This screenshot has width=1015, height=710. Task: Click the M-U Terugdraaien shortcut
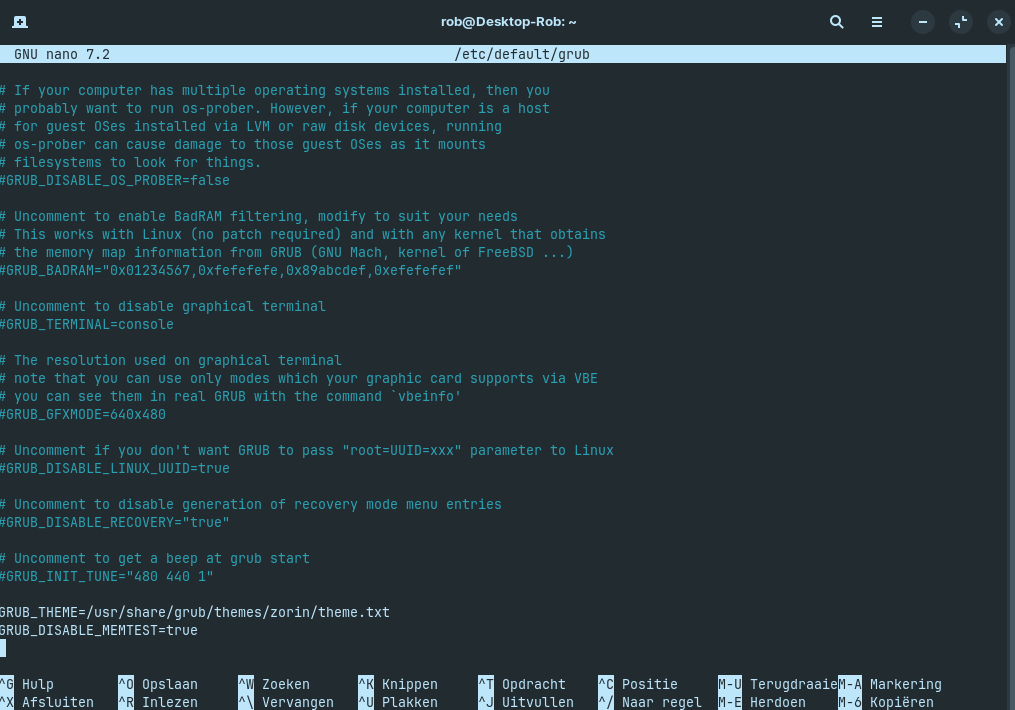[x=777, y=685]
